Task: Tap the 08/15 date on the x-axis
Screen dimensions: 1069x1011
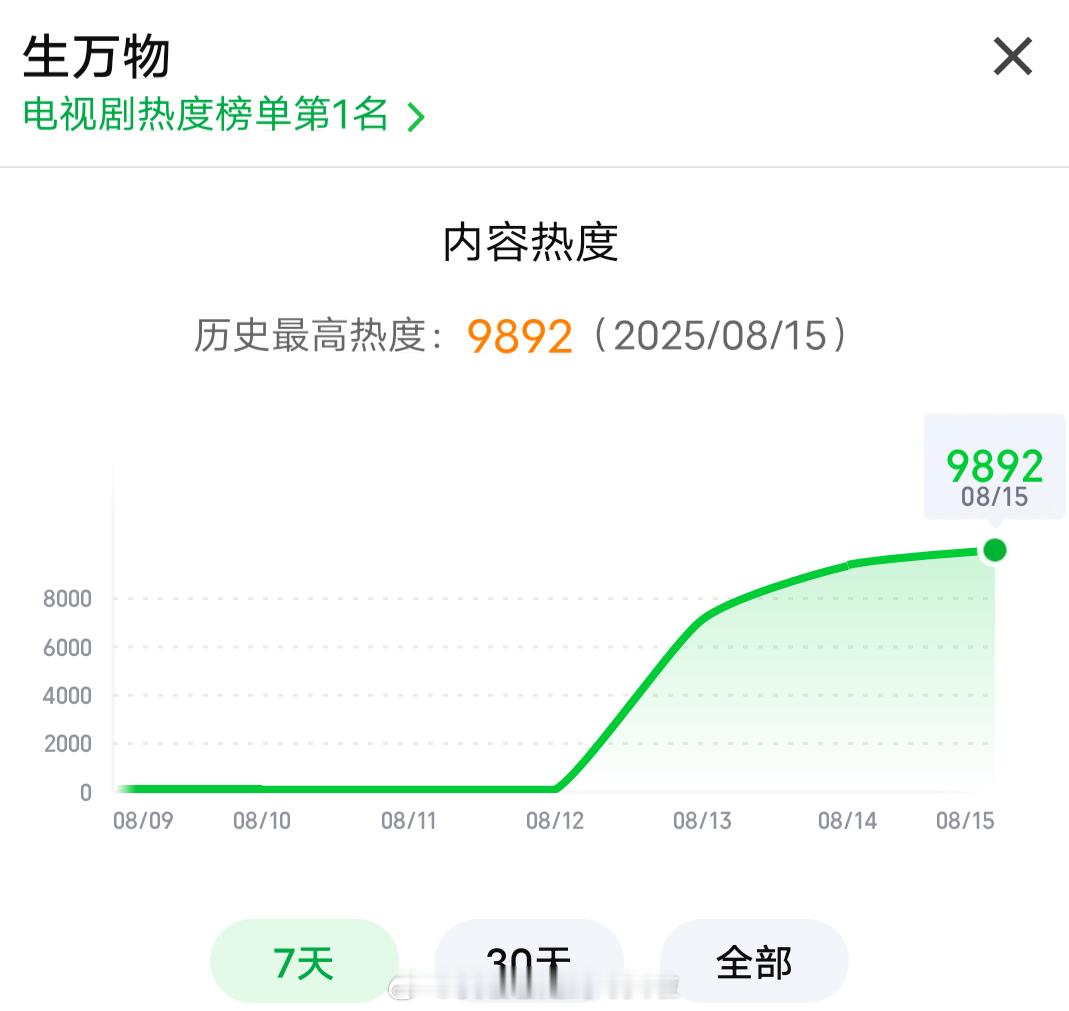Action: point(965,820)
